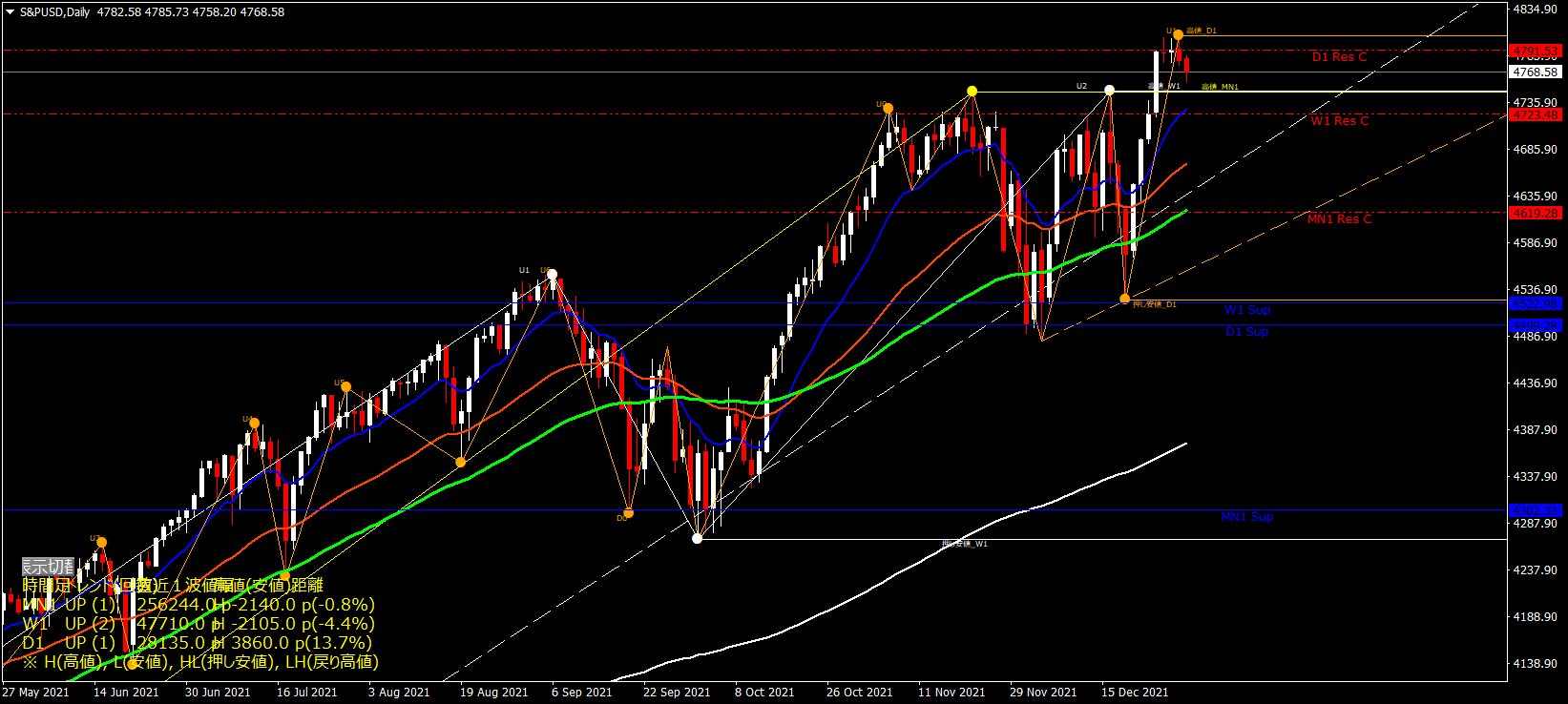Select the blue 4522.98 price tag
Image resolution: width=1568 pixels, height=704 pixels.
(1536, 303)
